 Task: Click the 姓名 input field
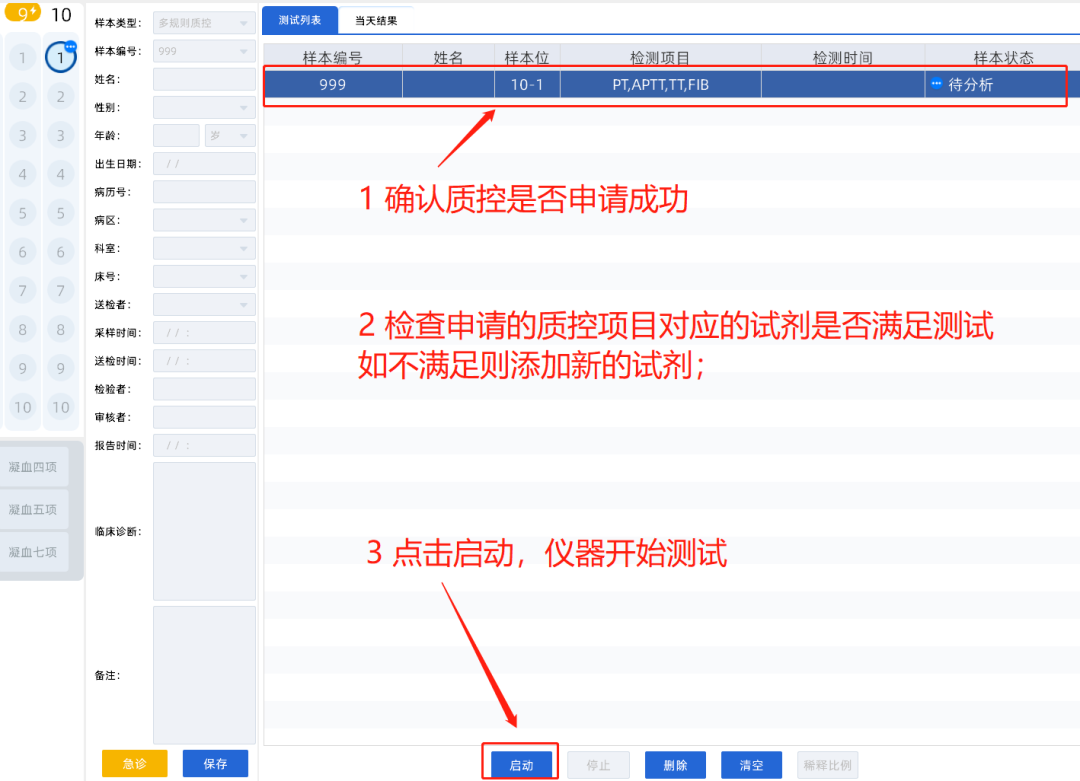tap(204, 79)
